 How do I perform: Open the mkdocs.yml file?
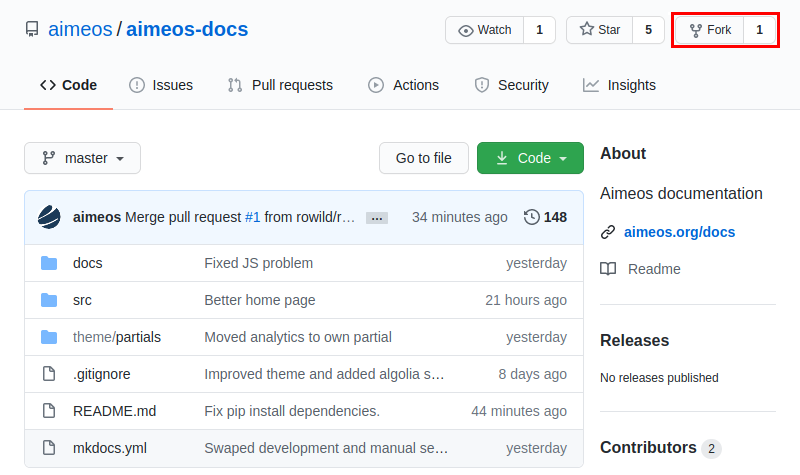coord(110,448)
